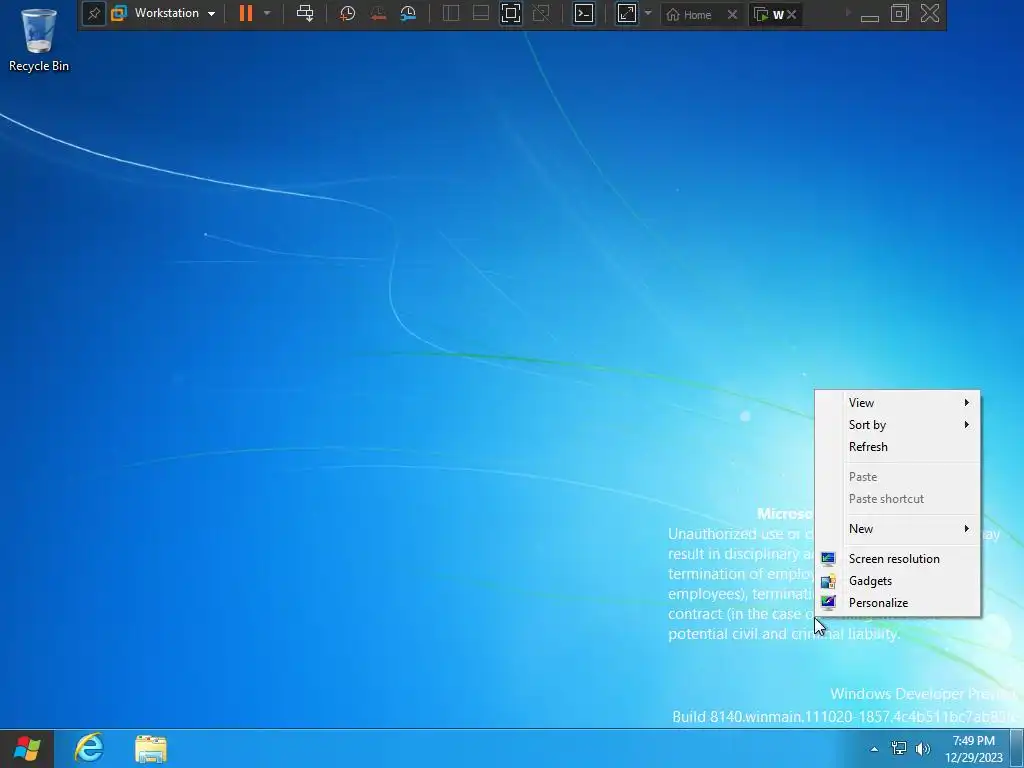
Task: Click the pin toolbar icon
Action: 93,14
